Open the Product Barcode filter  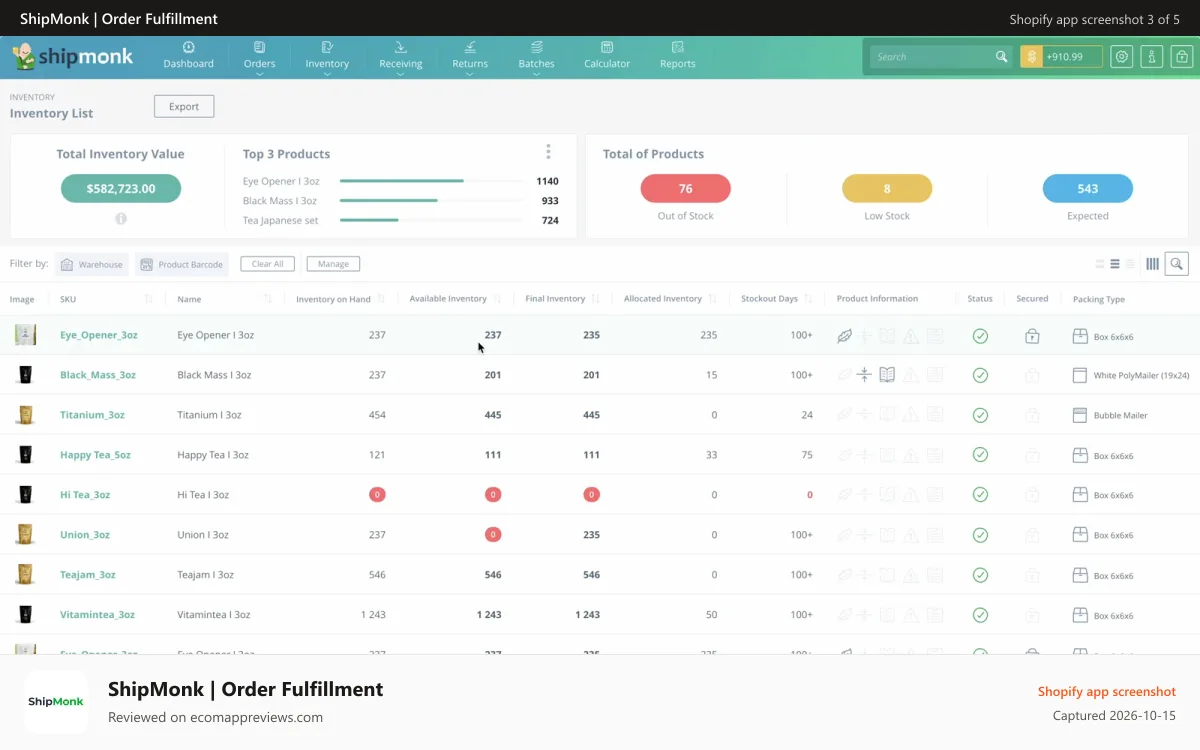181,264
